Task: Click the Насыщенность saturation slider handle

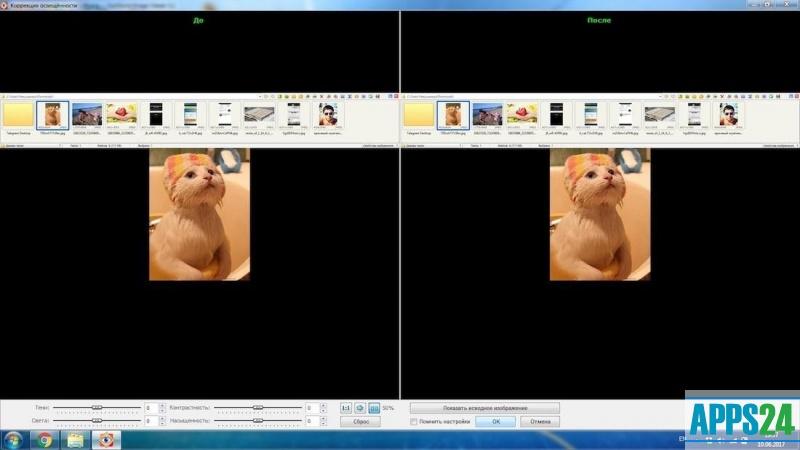Action: [258, 420]
